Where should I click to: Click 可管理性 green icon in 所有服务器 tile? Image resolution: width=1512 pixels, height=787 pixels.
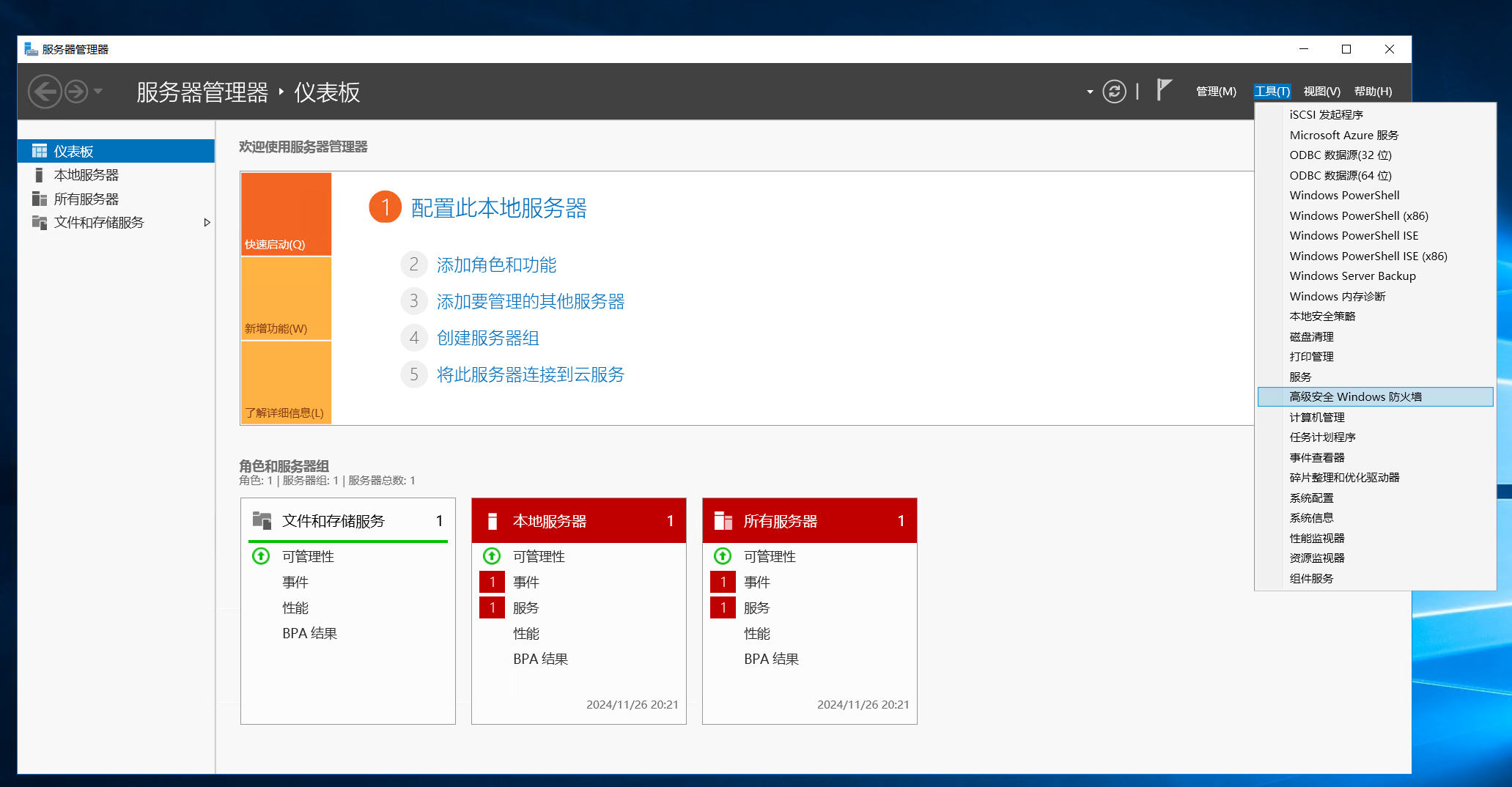tap(723, 556)
